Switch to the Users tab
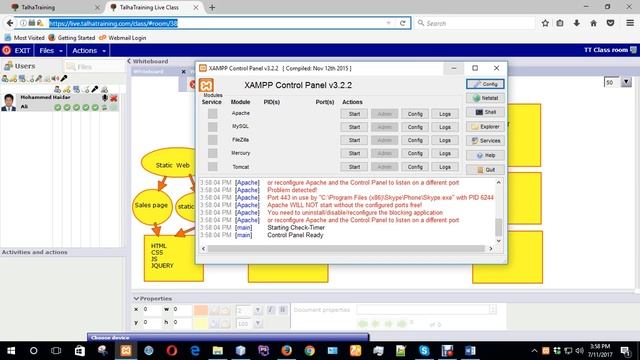Screen dimensions: 640x360 pos(20,66)
